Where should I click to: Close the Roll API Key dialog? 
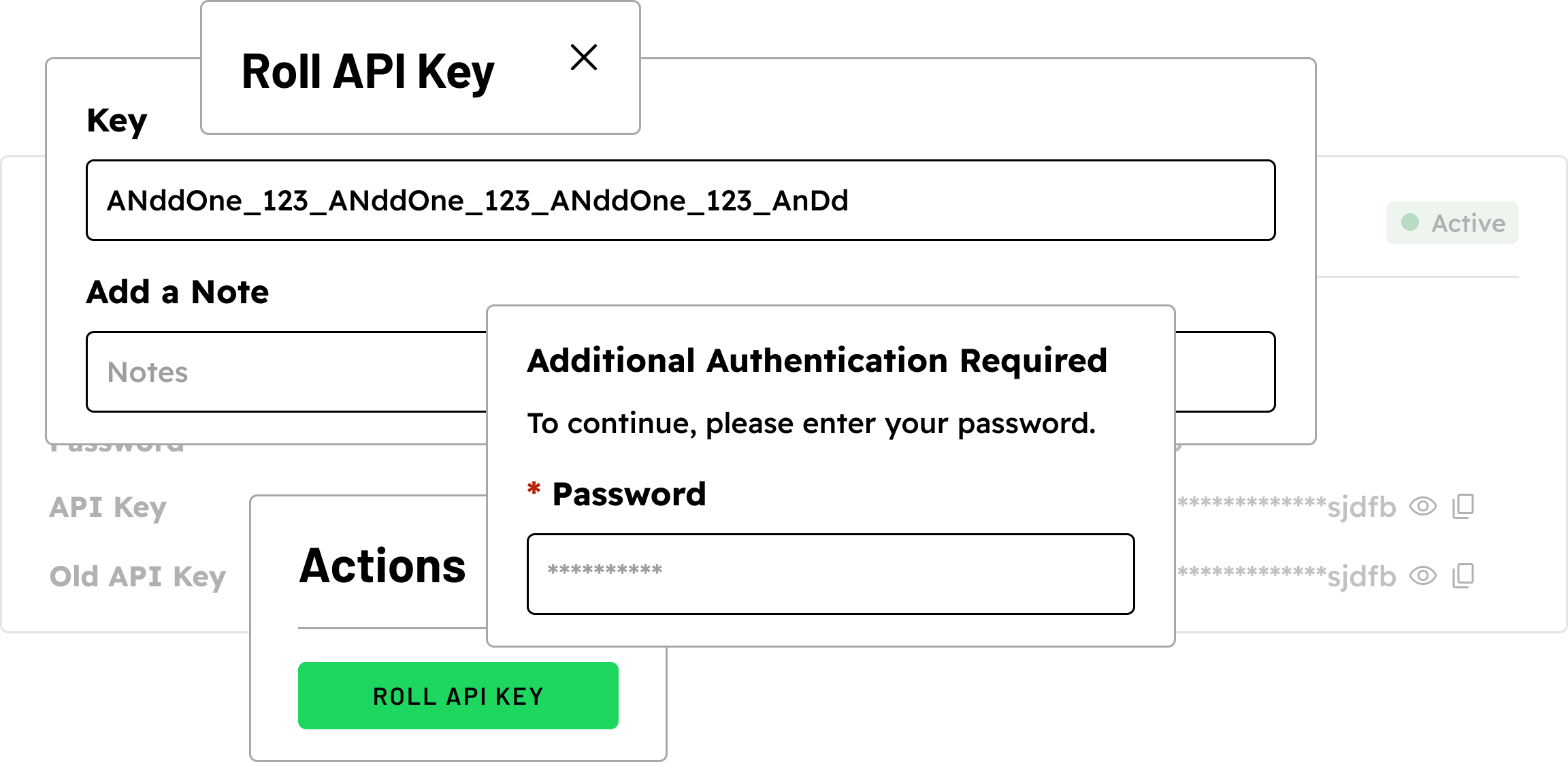tap(584, 57)
